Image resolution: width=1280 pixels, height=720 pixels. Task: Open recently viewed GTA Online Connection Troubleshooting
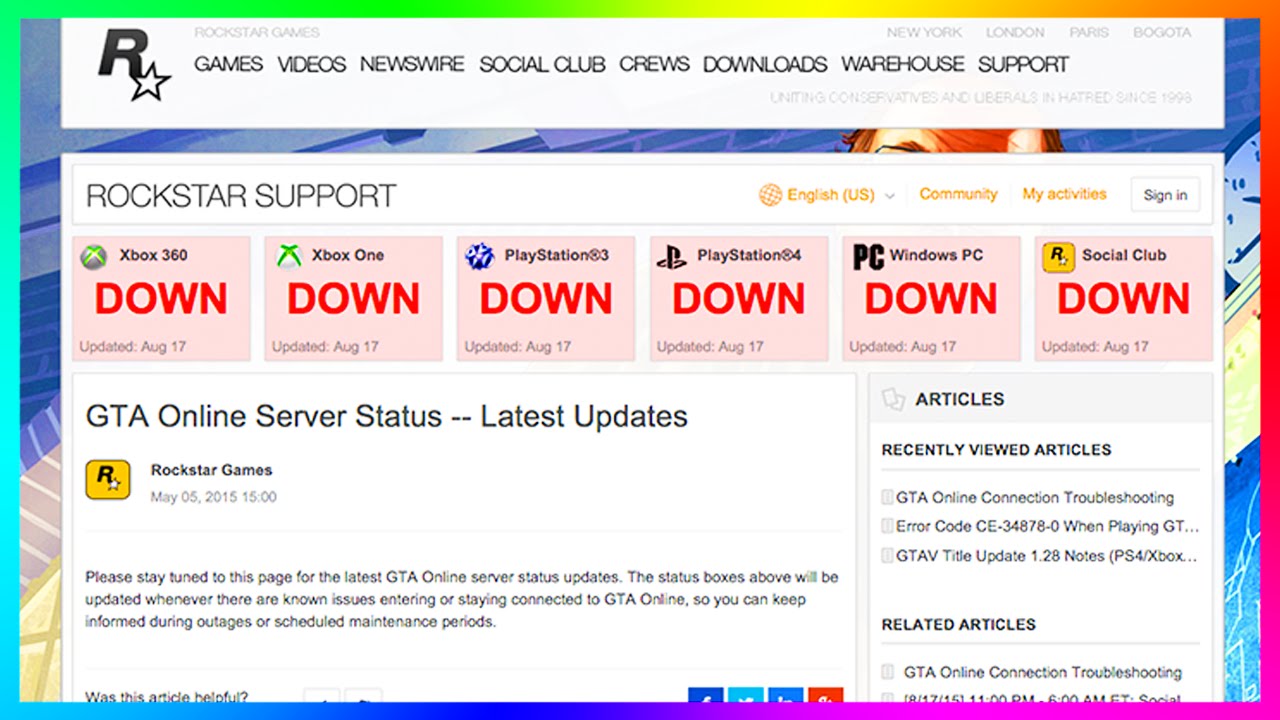pyautogui.click(x=1035, y=497)
